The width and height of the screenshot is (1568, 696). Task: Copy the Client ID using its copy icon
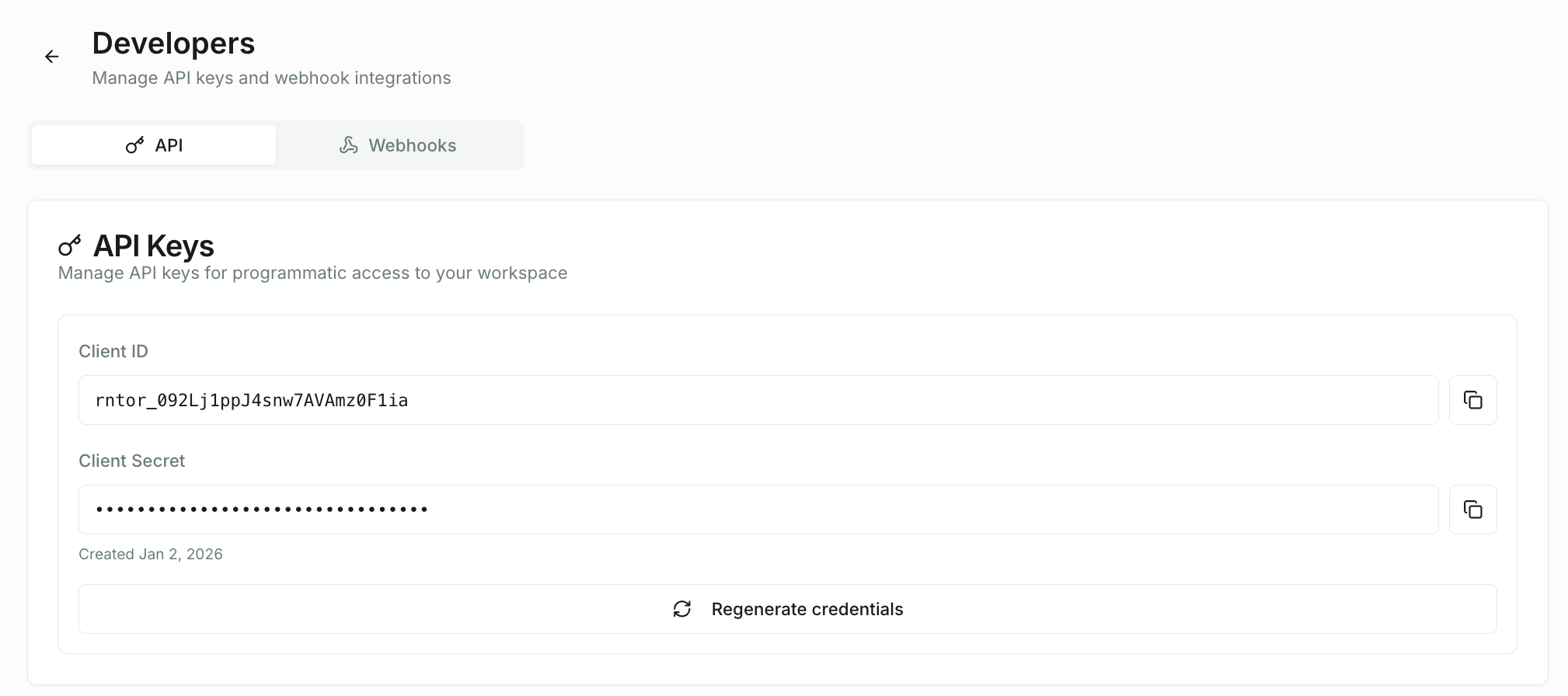1473,399
